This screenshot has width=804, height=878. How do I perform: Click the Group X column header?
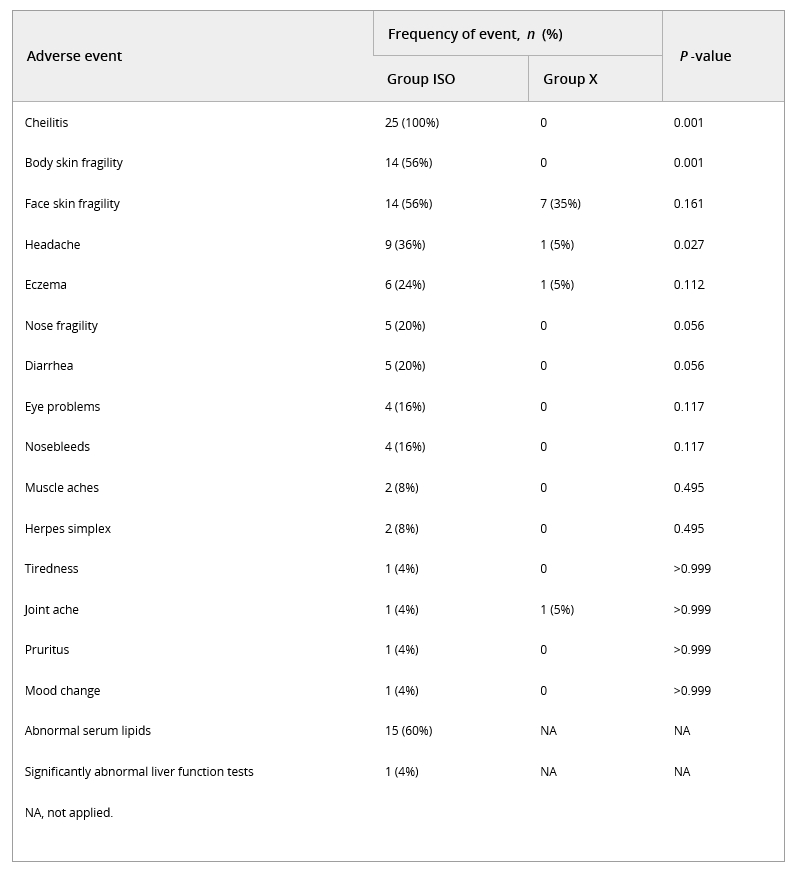point(570,79)
